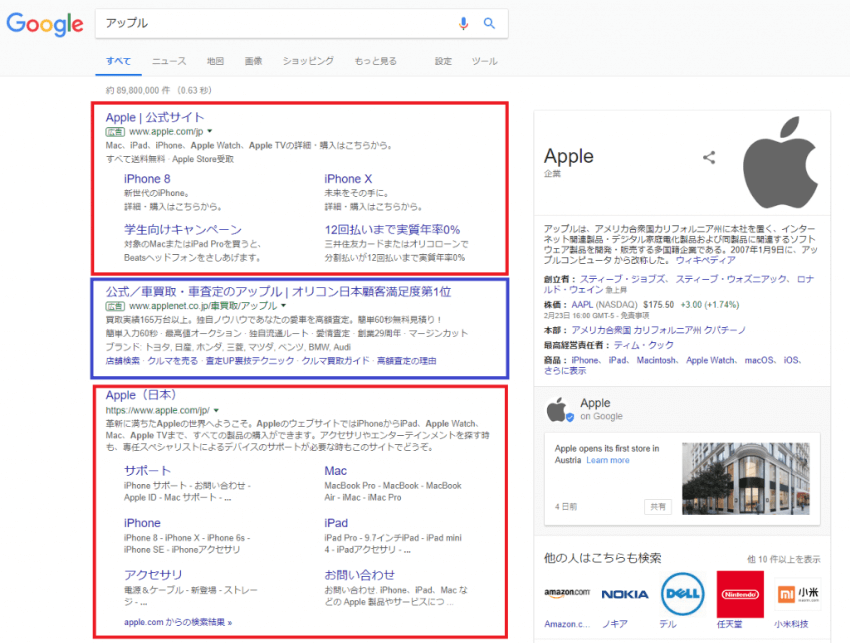Open 12回払いまで実質年率0% sitelink
This screenshot has width=850, height=643.
tap(392, 229)
